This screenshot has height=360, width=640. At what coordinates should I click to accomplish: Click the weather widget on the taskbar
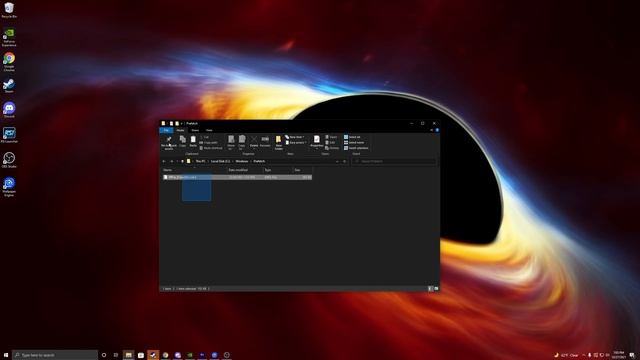(x=567, y=355)
